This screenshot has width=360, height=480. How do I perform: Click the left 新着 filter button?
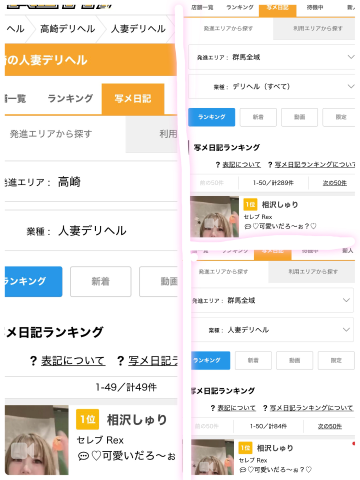[x=101, y=281]
